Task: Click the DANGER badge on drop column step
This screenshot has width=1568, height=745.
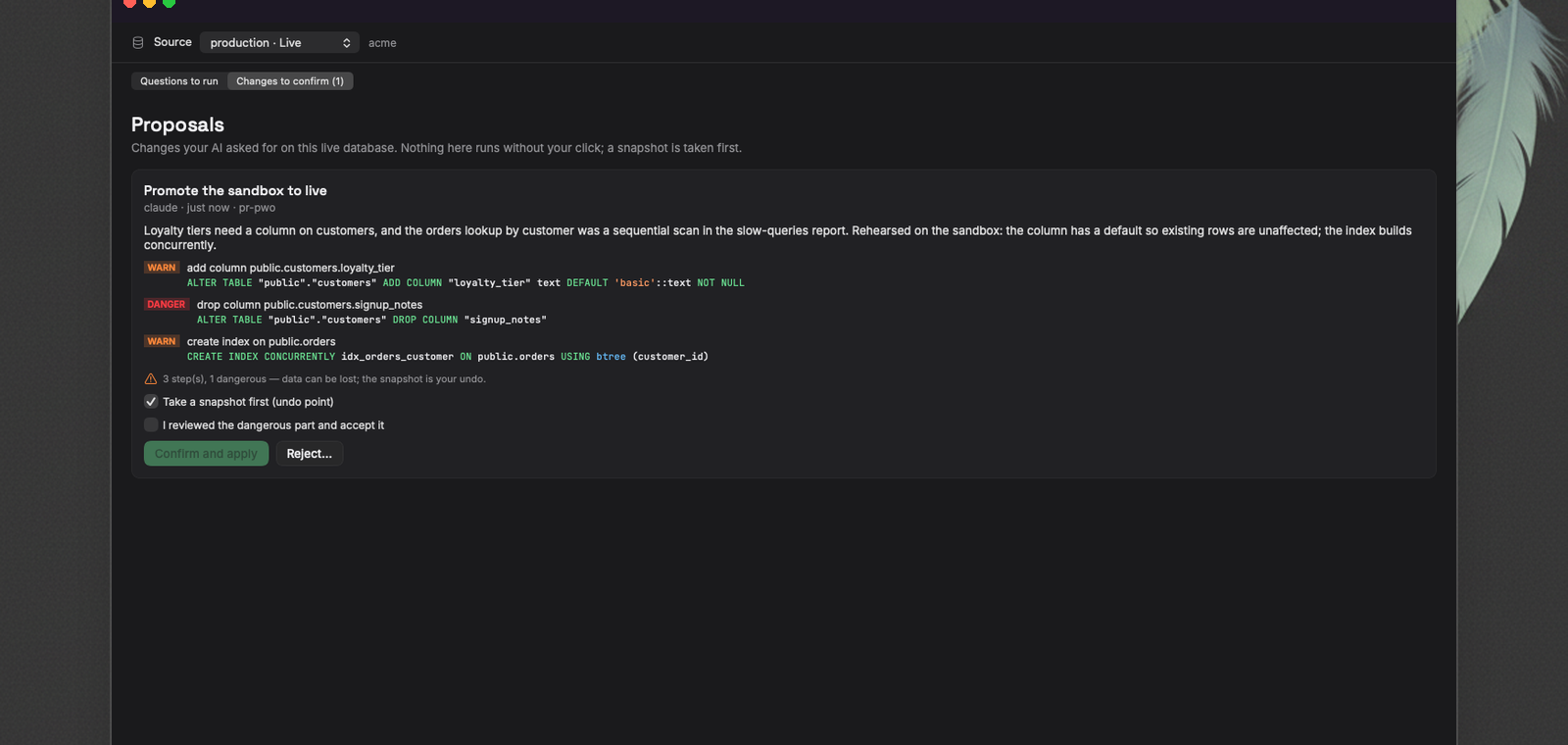Action: 167,305
